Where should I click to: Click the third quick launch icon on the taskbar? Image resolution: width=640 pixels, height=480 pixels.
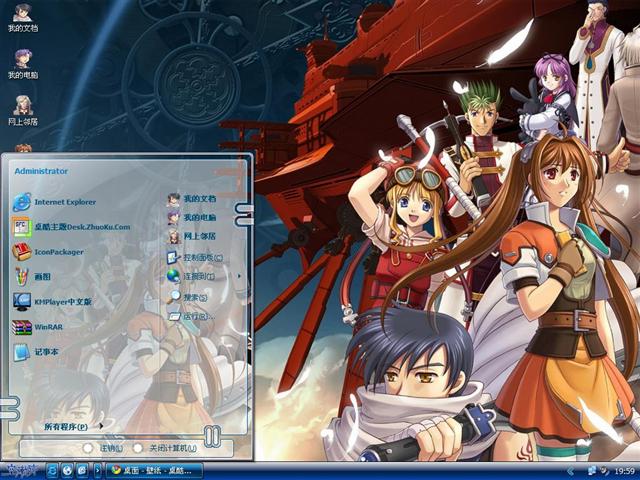(82, 471)
